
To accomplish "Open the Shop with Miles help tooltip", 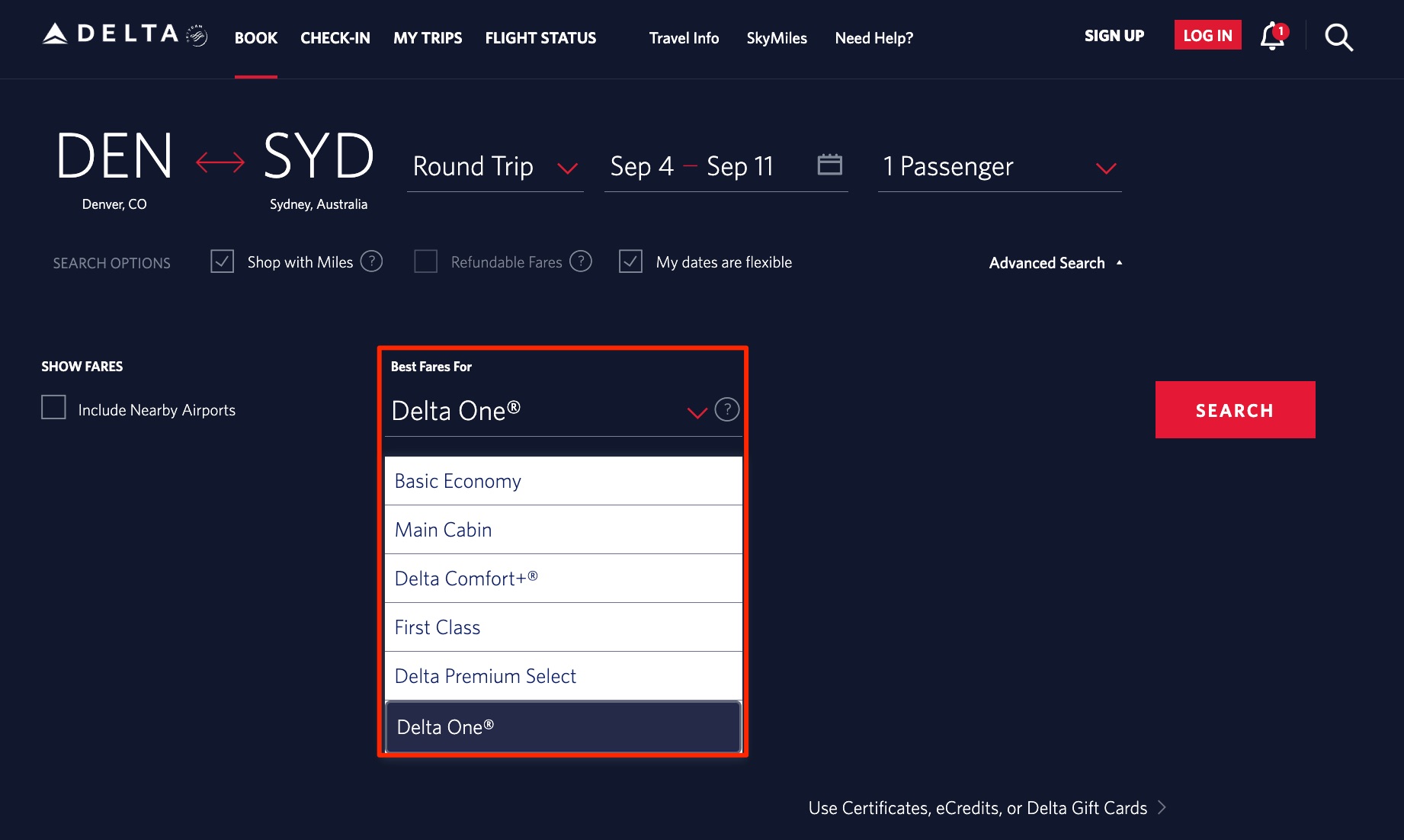I will [x=371, y=261].
